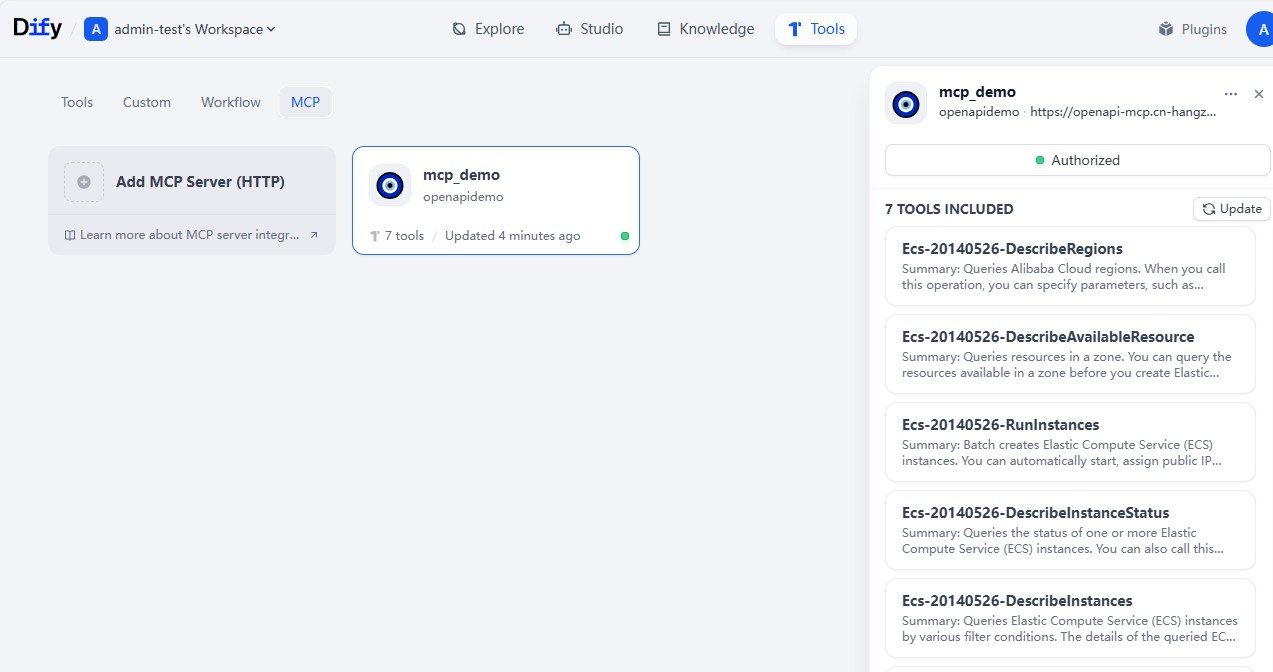The height and width of the screenshot is (672, 1273).
Task: Click the Explore compass icon
Action: point(460,29)
